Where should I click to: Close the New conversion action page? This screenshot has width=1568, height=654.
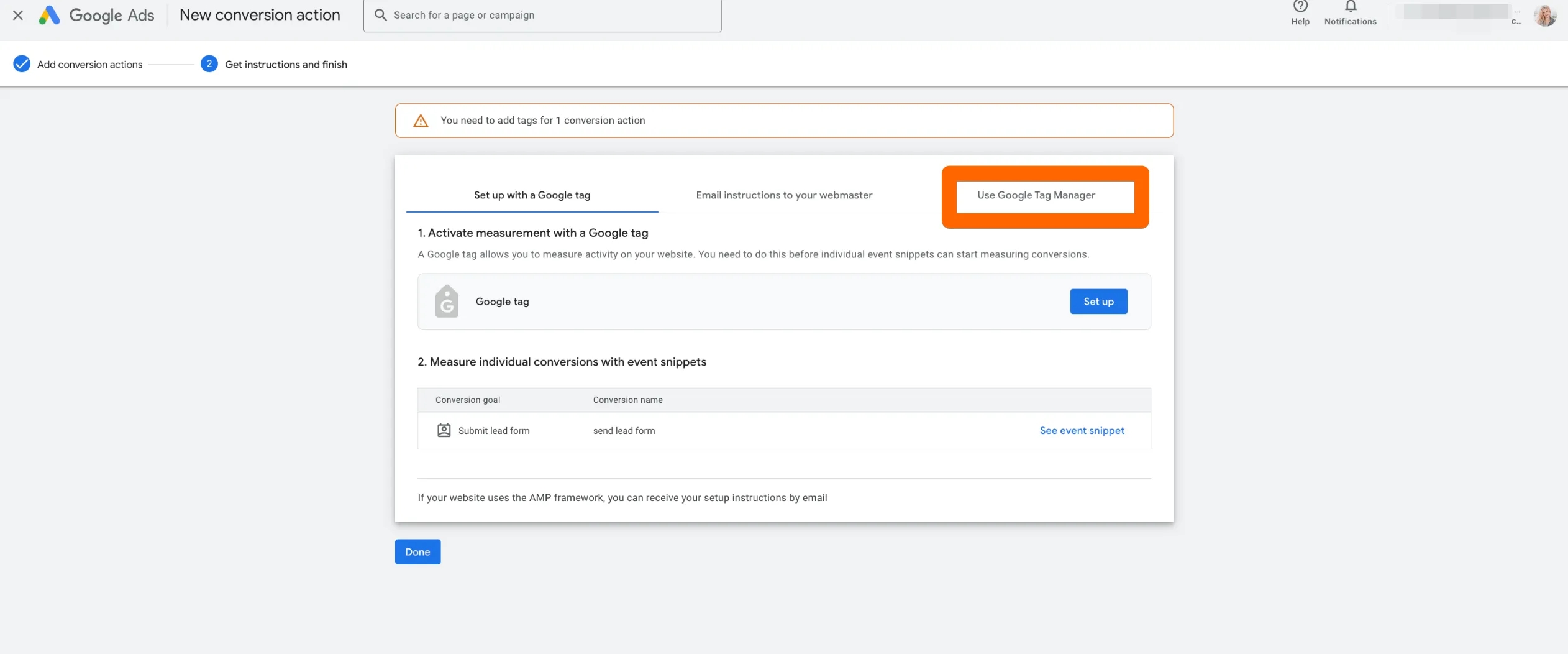[18, 15]
